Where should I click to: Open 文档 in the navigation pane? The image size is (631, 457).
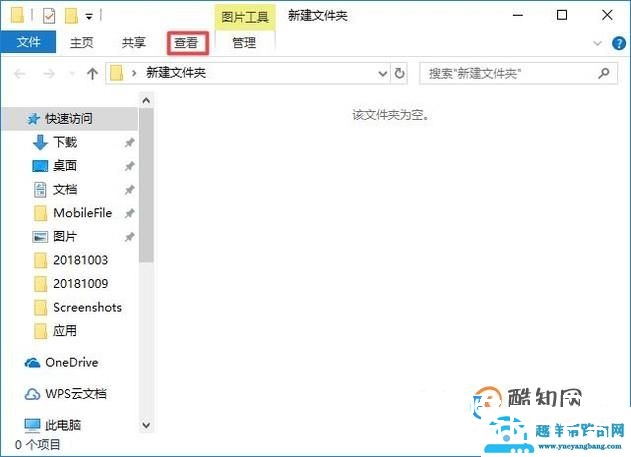pyautogui.click(x=65, y=189)
